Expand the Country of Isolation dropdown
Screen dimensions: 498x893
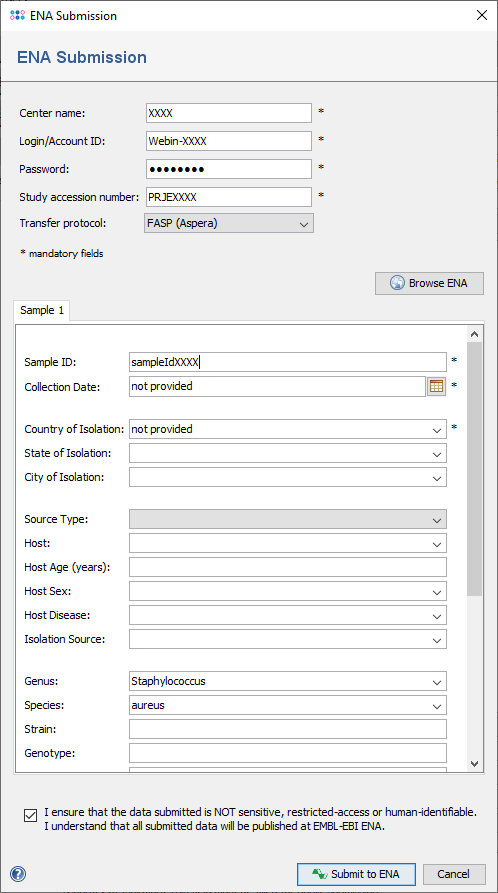(437, 430)
